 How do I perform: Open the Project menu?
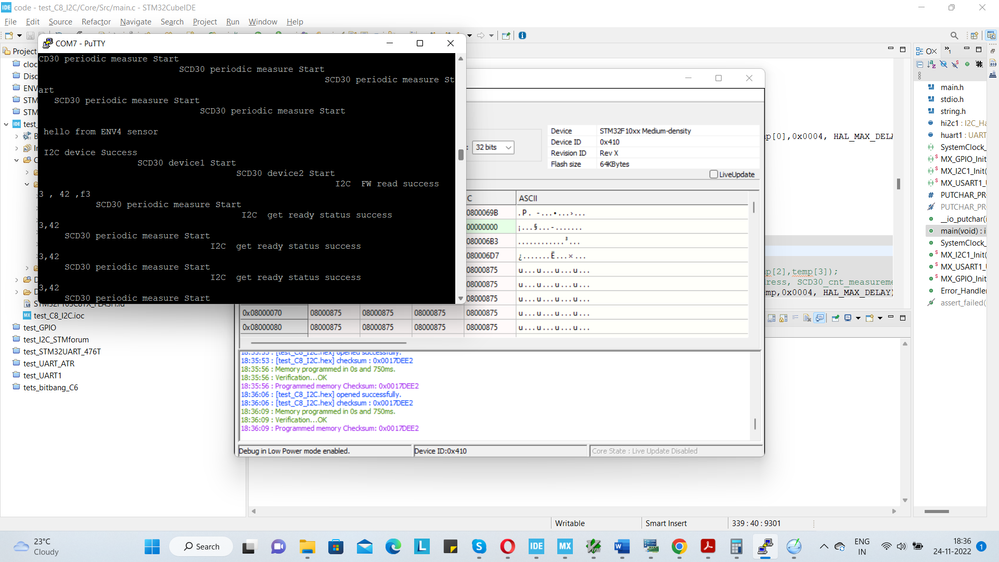[205, 22]
